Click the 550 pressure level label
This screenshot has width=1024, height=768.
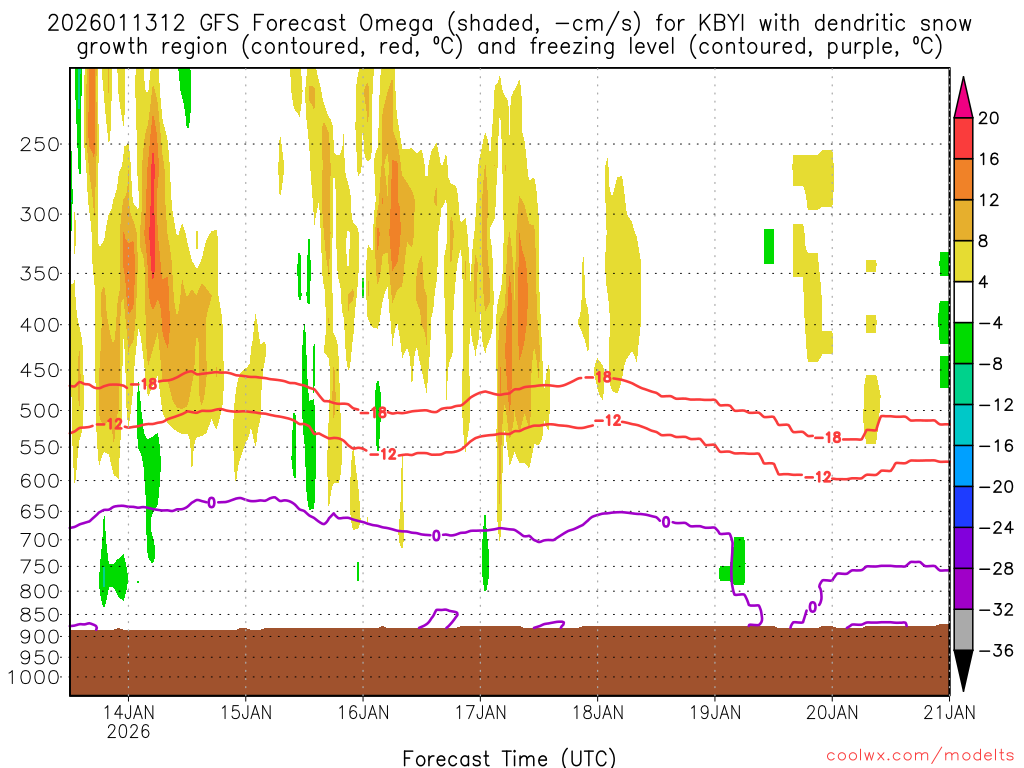coord(40,447)
